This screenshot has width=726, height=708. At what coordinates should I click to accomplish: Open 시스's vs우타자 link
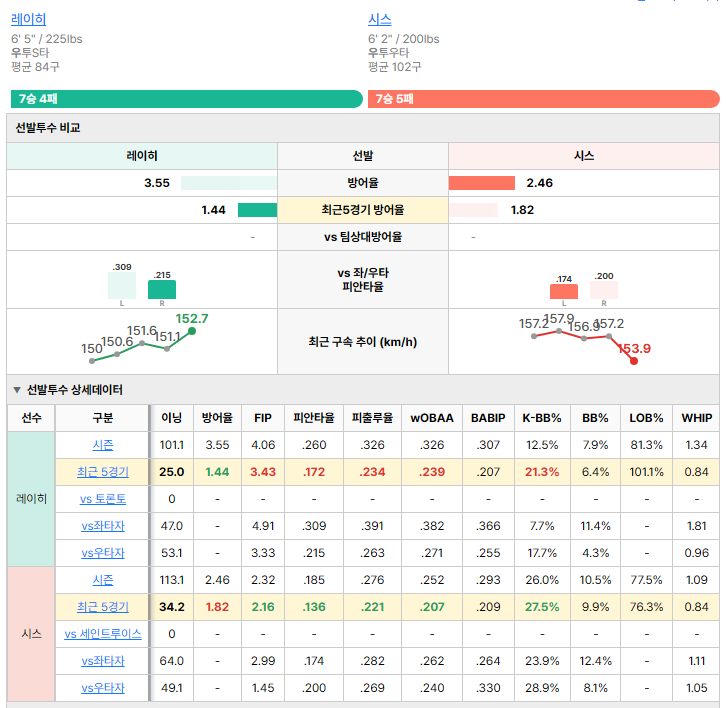(x=103, y=688)
